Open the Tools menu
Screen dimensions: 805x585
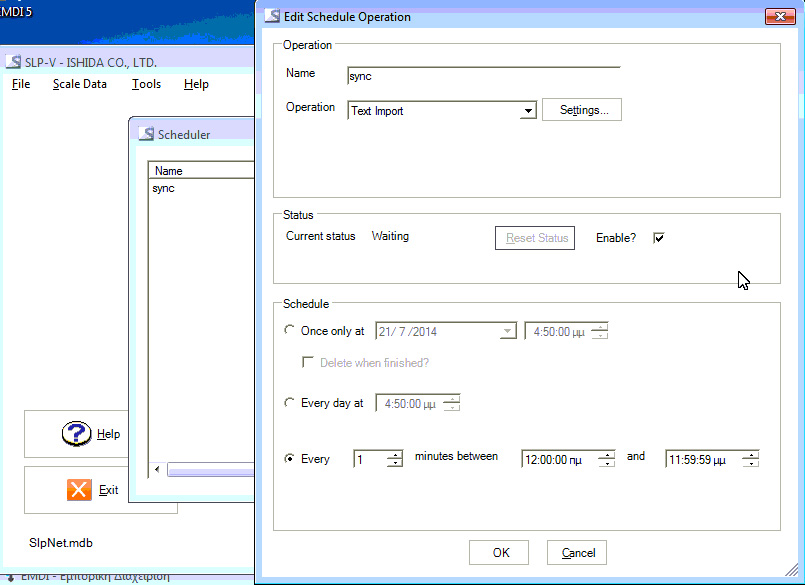click(146, 84)
